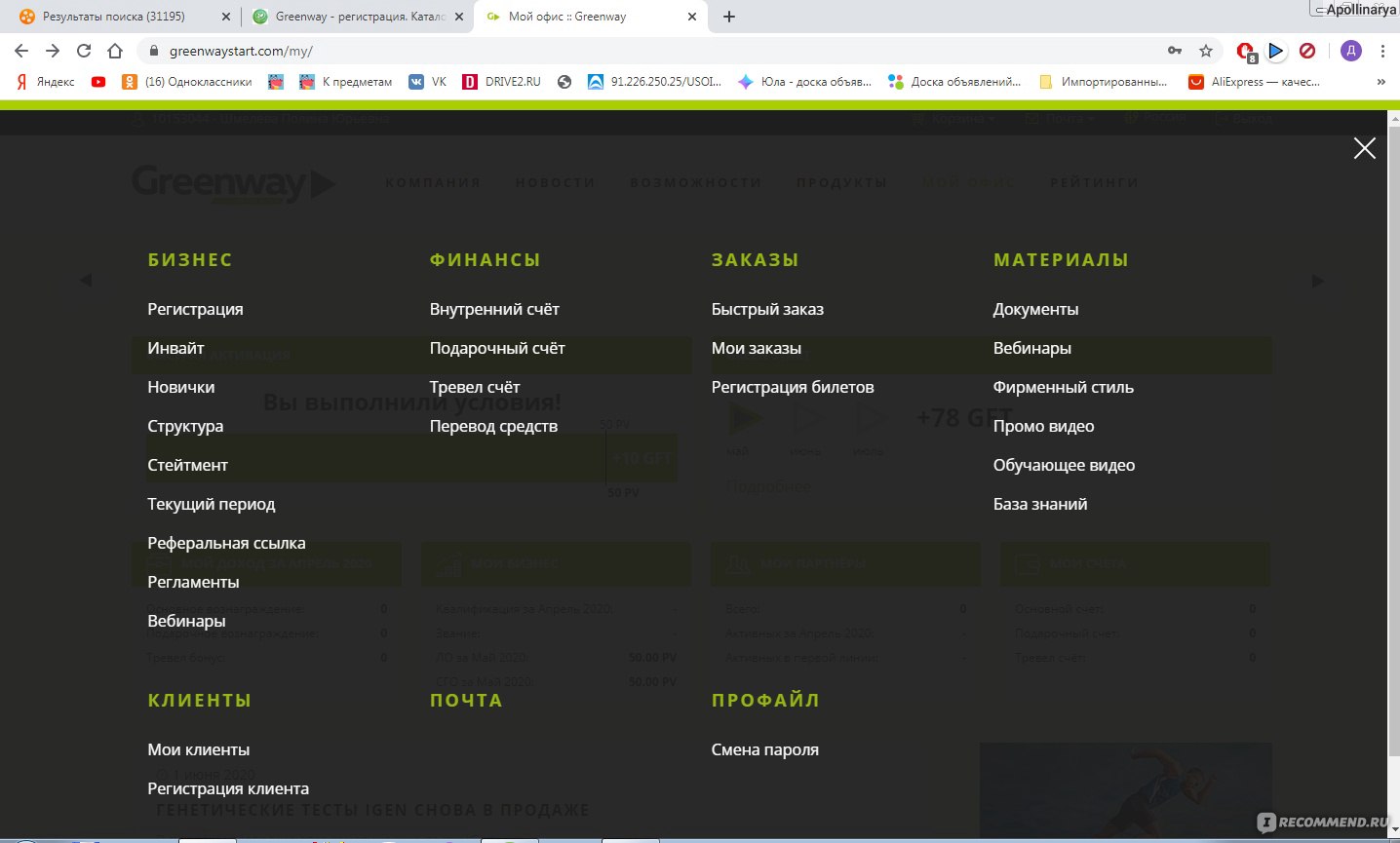Screen dimensions: 1400x843
Task: Go forward in browser history
Action: click(53, 51)
